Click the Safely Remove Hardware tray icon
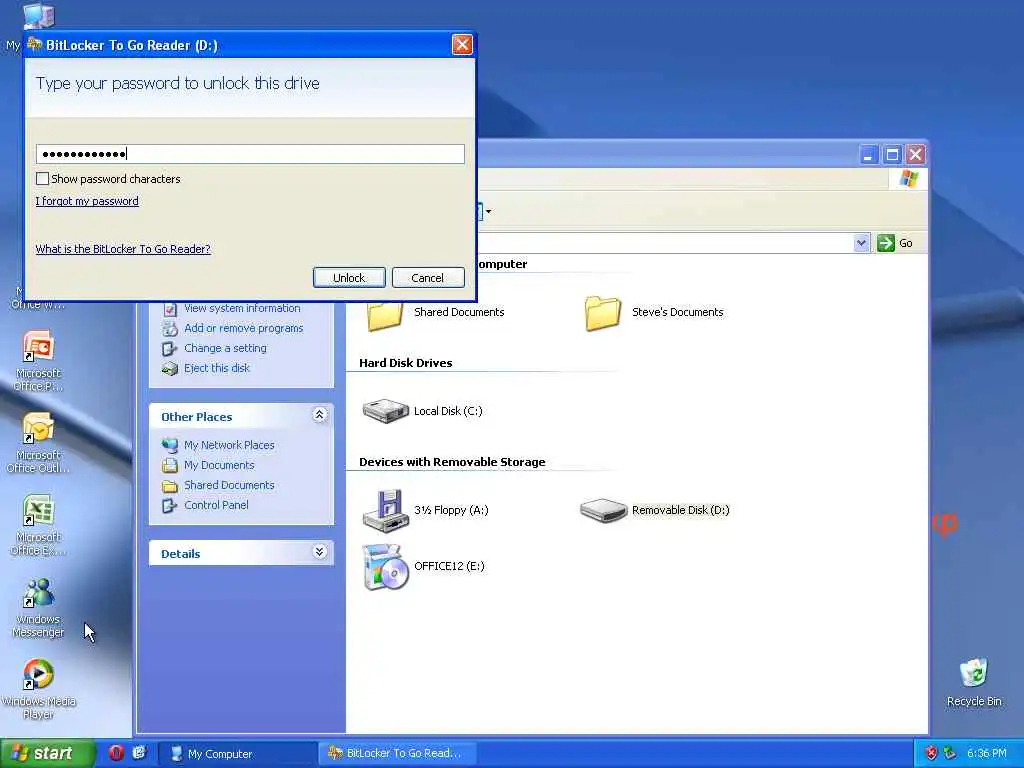The height and width of the screenshot is (768, 1024). pyautogui.click(x=950, y=754)
